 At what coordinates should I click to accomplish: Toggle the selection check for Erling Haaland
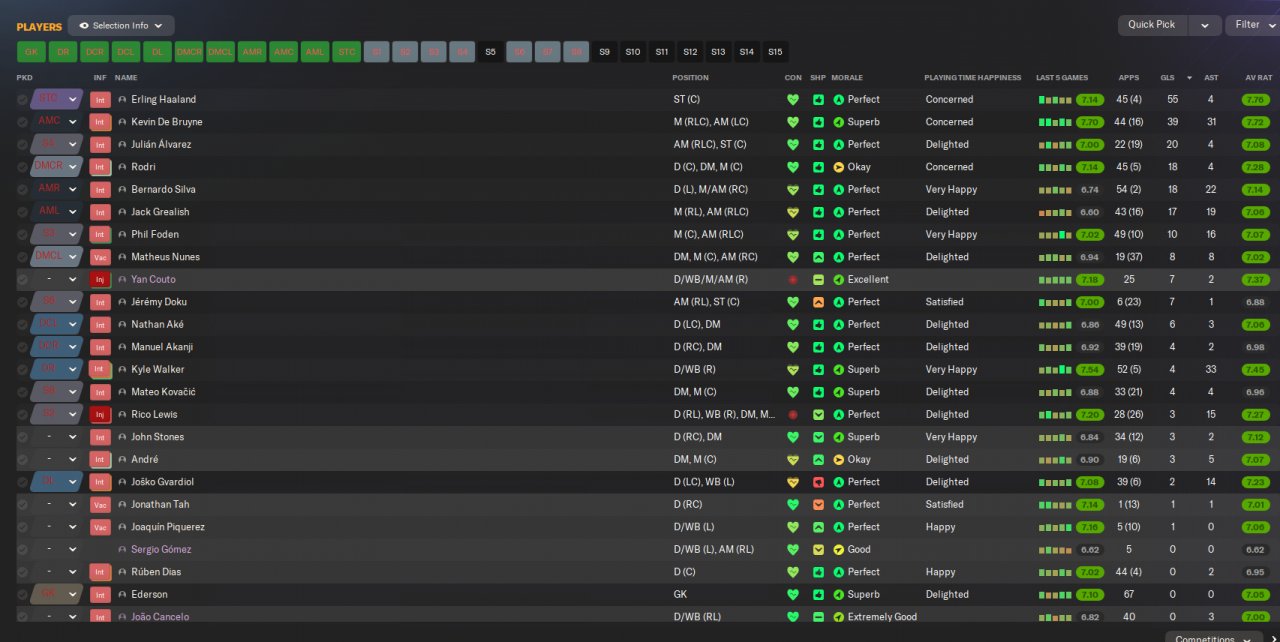point(22,99)
